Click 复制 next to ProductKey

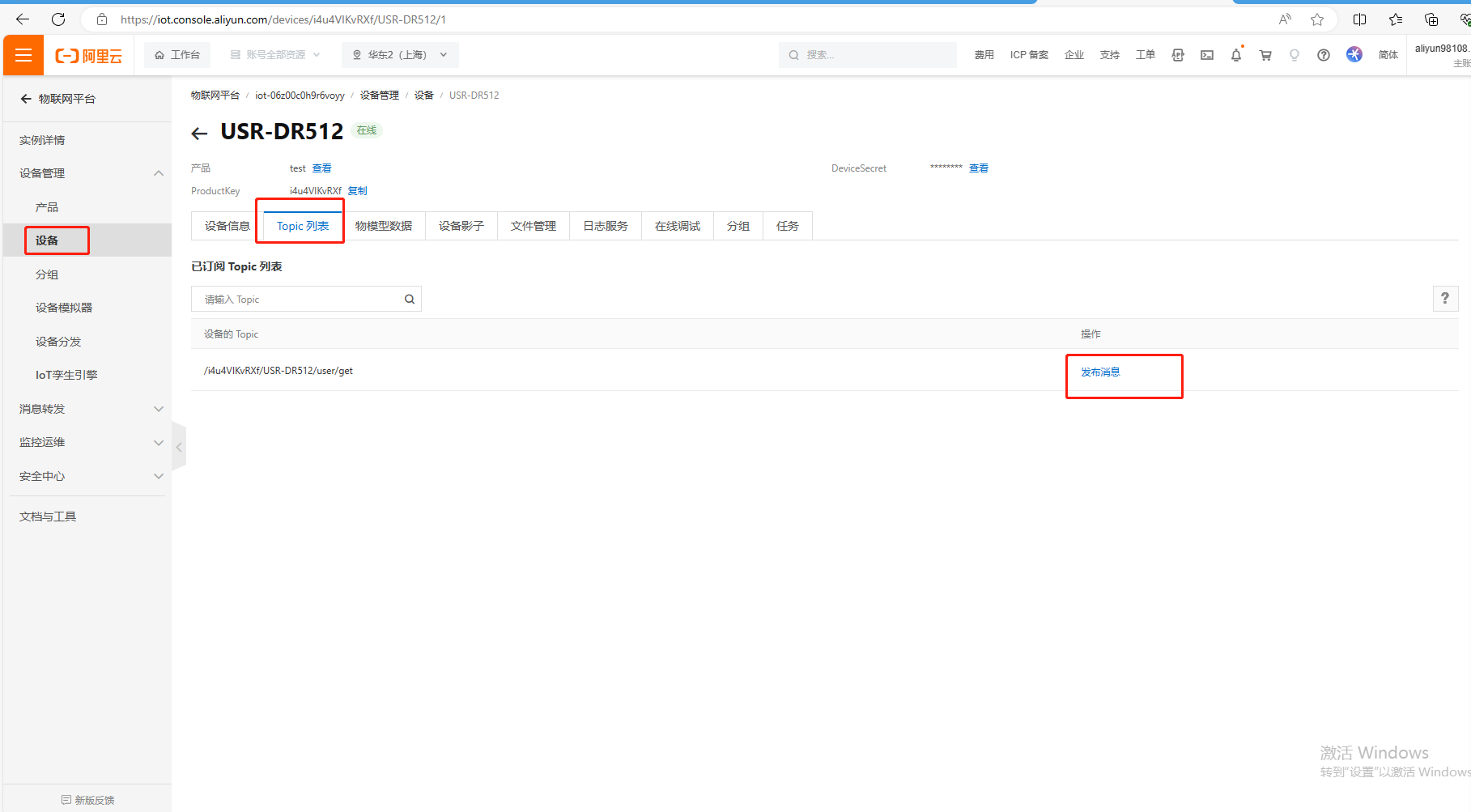(x=357, y=191)
